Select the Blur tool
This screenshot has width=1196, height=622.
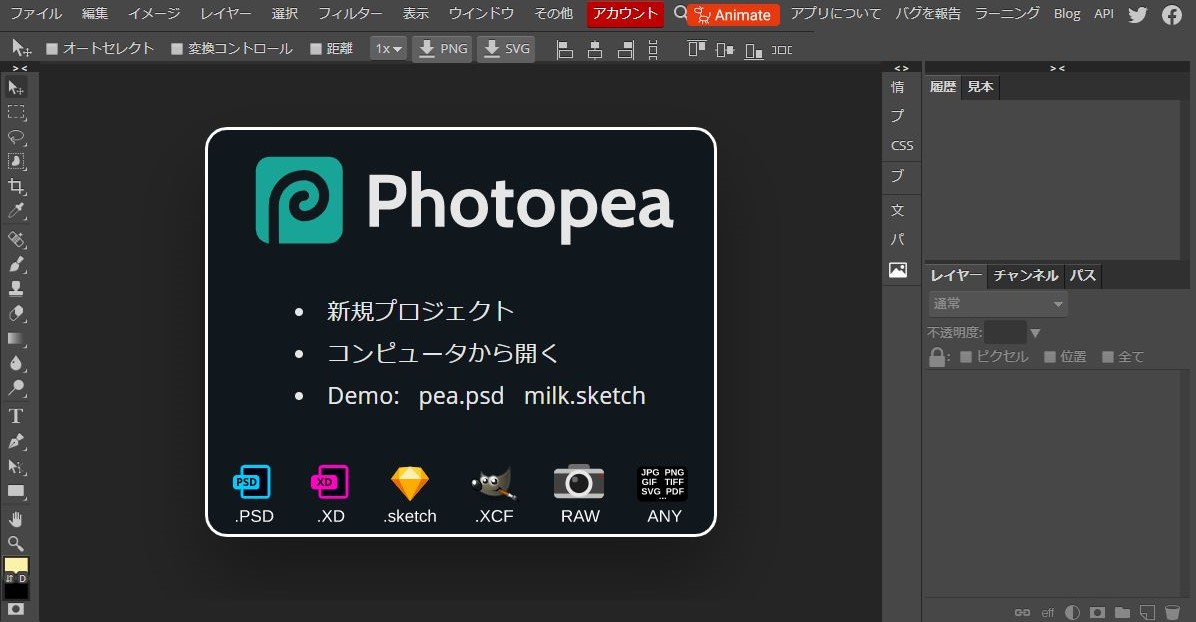tap(16, 363)
